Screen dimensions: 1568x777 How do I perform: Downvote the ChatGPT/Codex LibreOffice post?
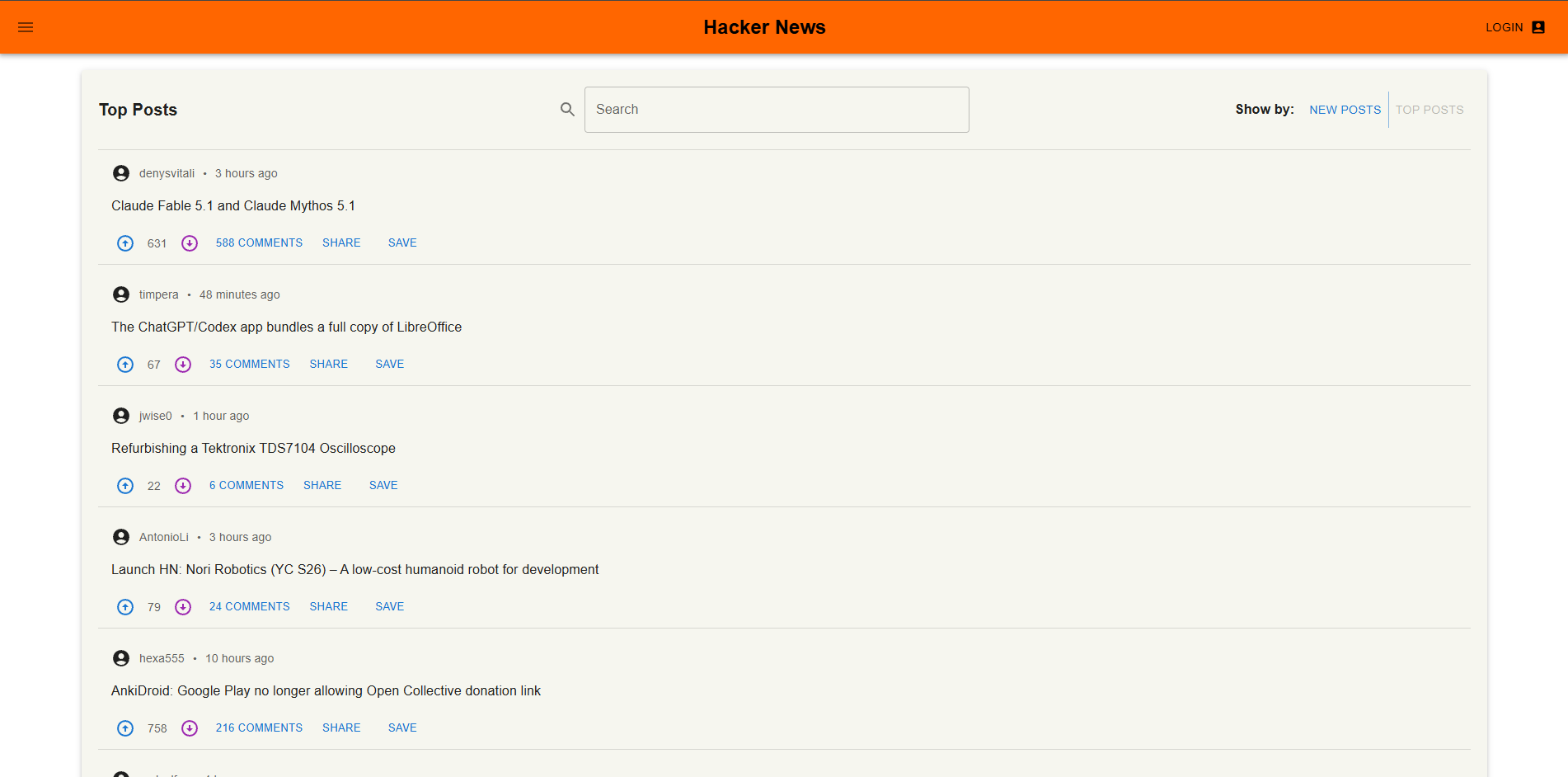(x=183, y=365)
